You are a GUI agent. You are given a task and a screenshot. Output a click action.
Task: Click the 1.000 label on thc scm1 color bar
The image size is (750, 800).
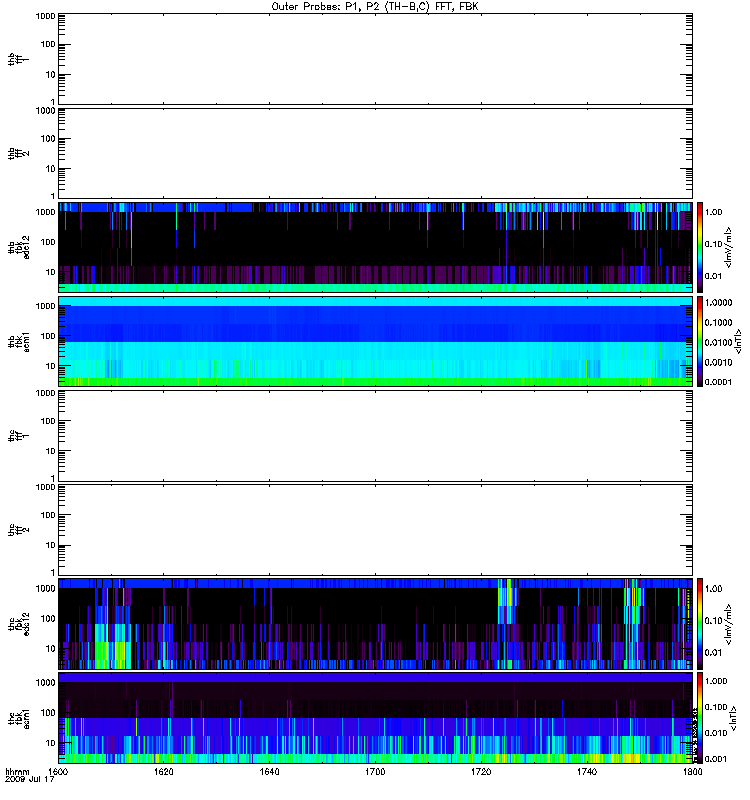pos(716,681)
